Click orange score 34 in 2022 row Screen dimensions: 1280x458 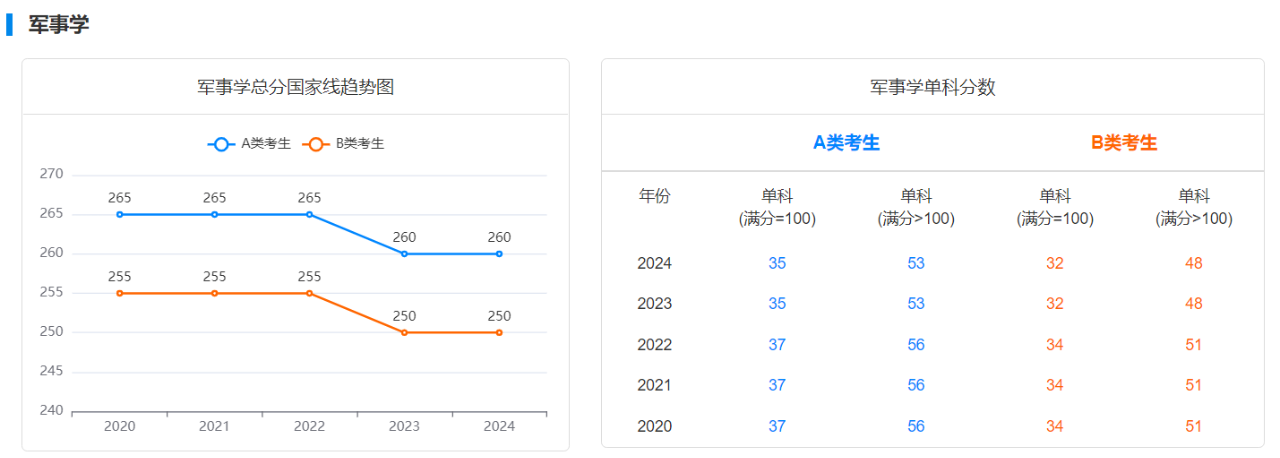1055,345
